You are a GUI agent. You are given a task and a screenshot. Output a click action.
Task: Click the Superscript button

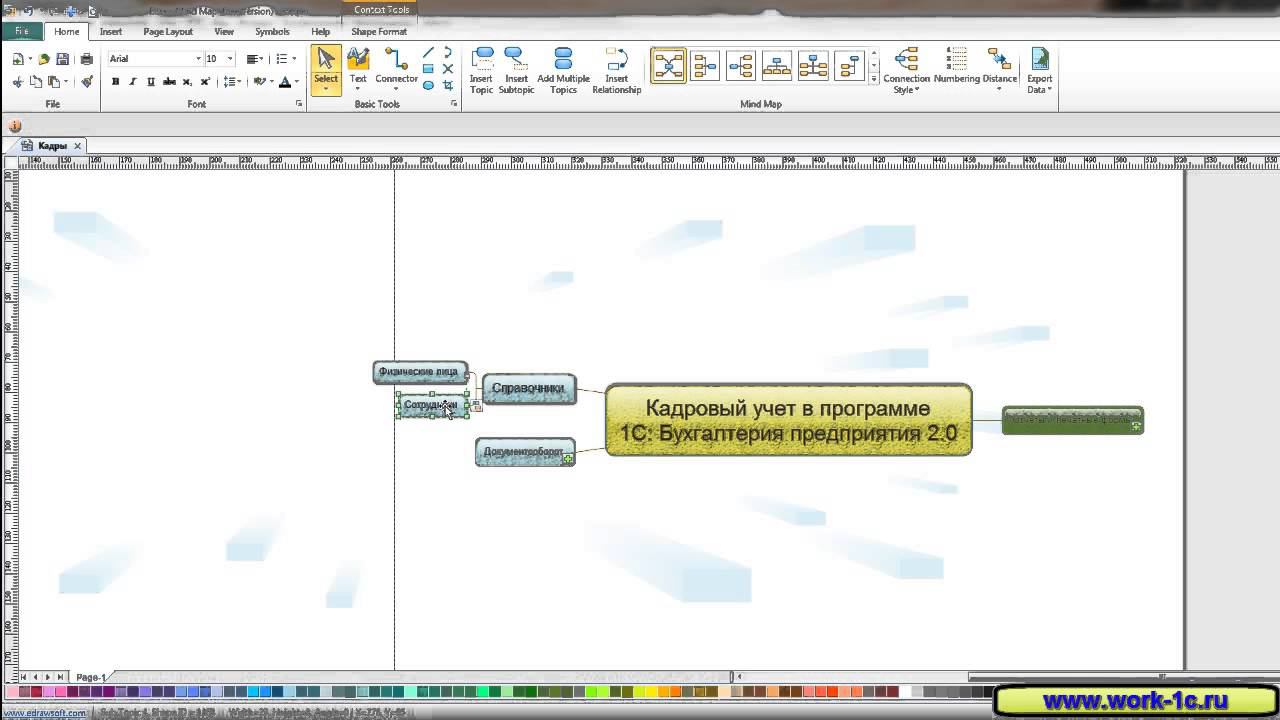tap(205, 82)
